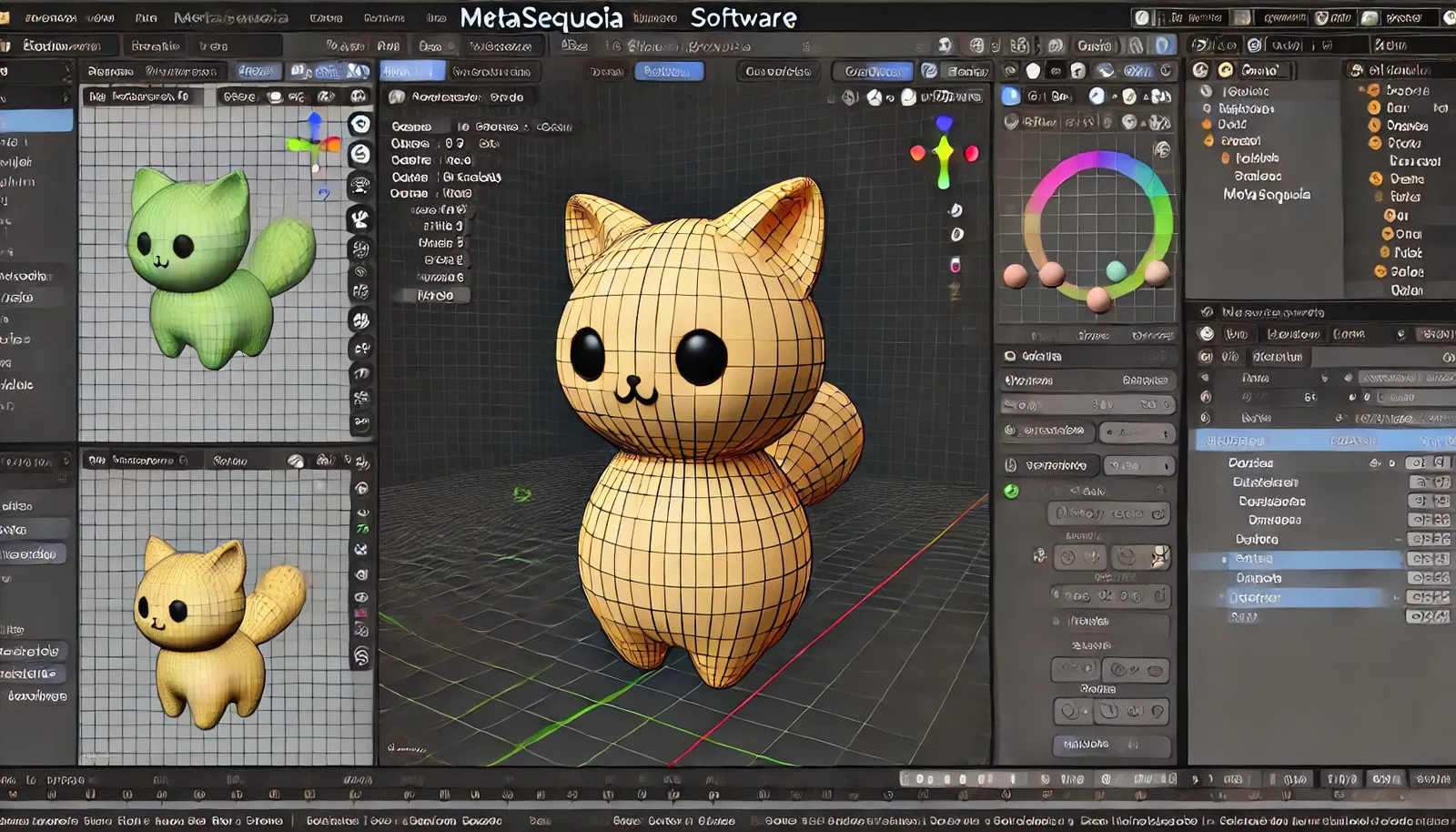
Task: Pick the teal sphere on the color wheel
Action: tap(1117, 270)
